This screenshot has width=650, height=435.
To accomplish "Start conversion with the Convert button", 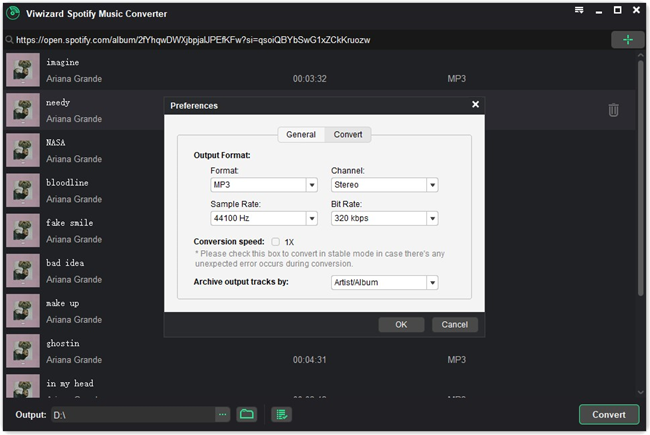I will click(x=609, y=414).
